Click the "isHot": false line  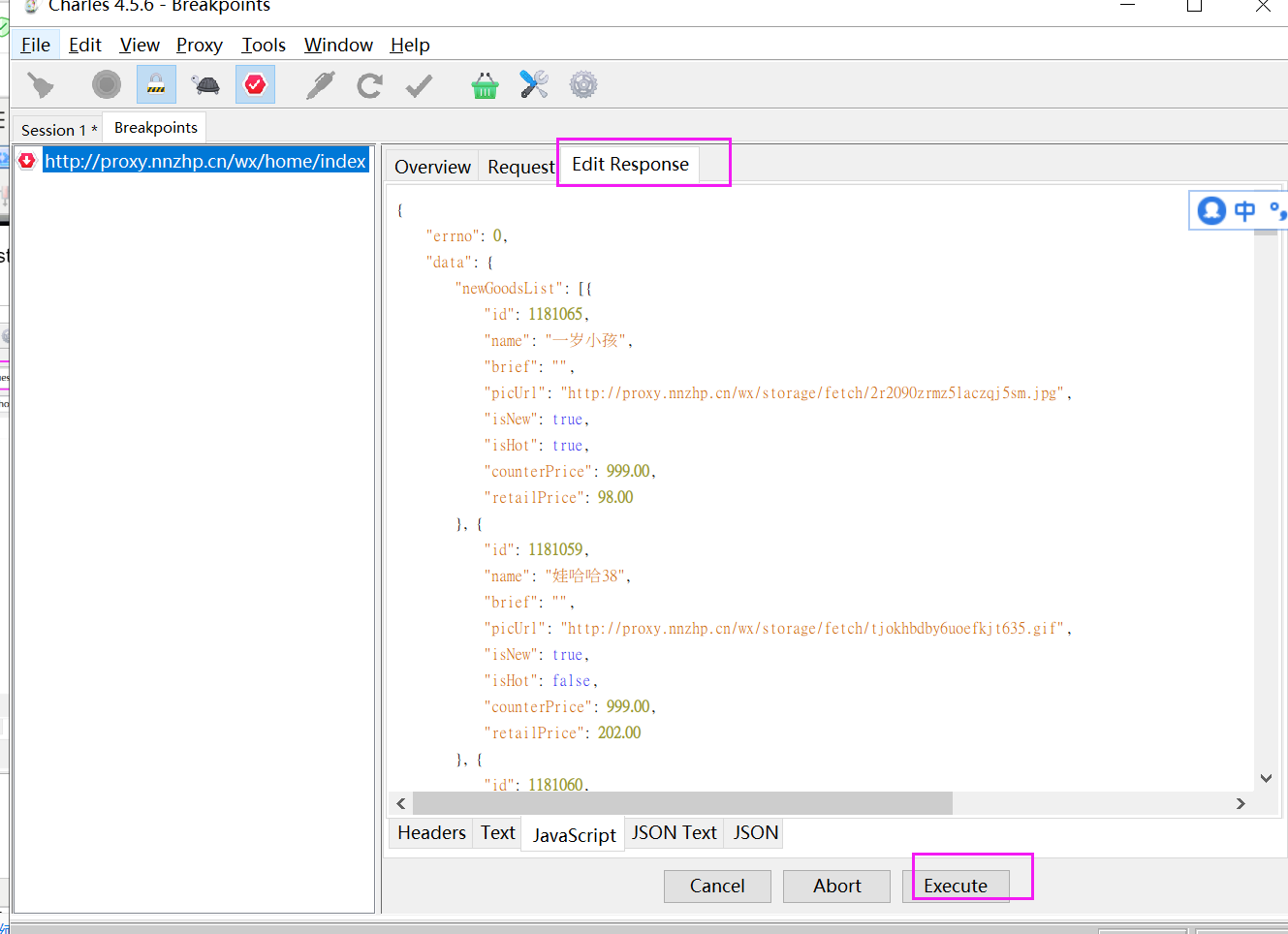click(541, 681)
